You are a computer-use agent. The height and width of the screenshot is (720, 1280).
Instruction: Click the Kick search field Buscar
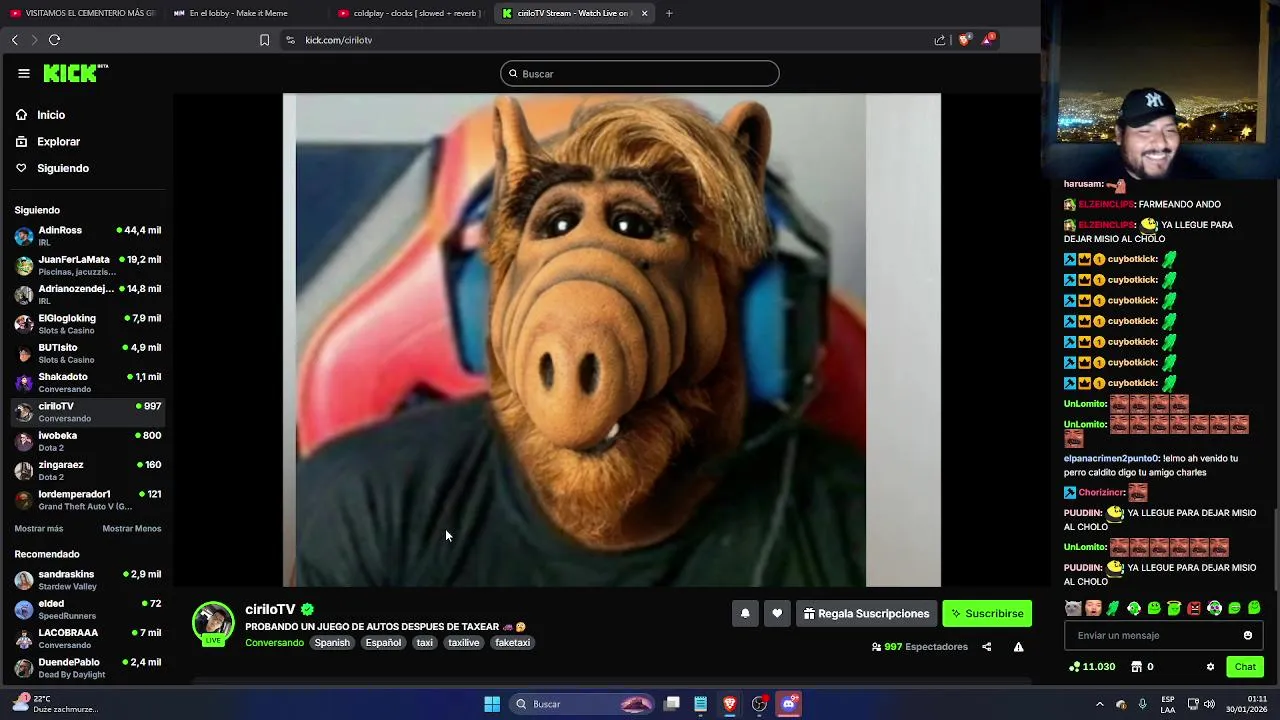click(640, 74)
